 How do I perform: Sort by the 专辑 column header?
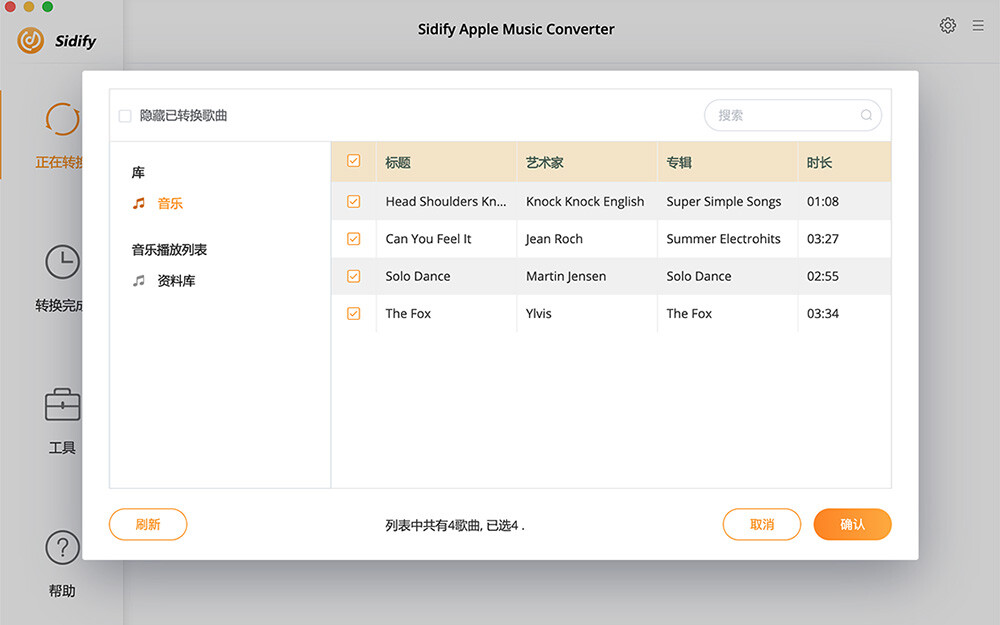tap(679, 163)
